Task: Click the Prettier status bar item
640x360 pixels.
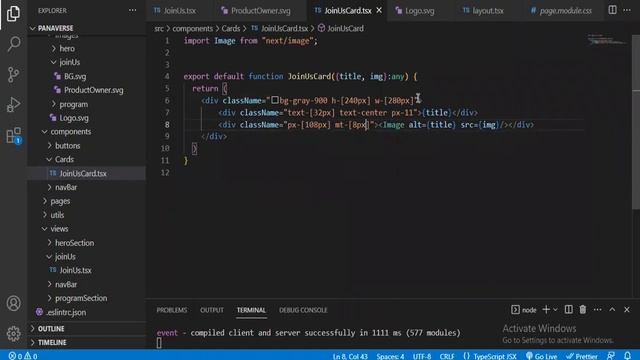Action: (x=582, y=356)
